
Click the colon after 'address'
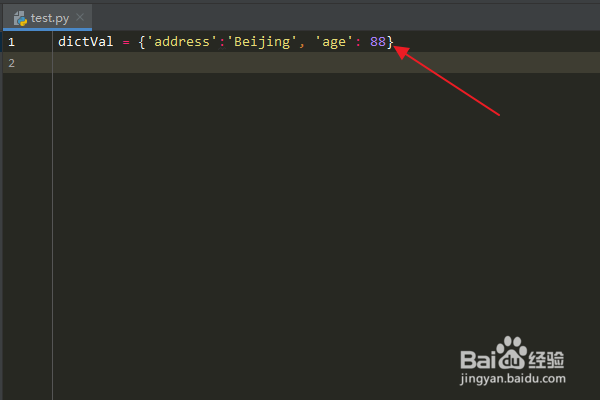(x=222, y=43)
